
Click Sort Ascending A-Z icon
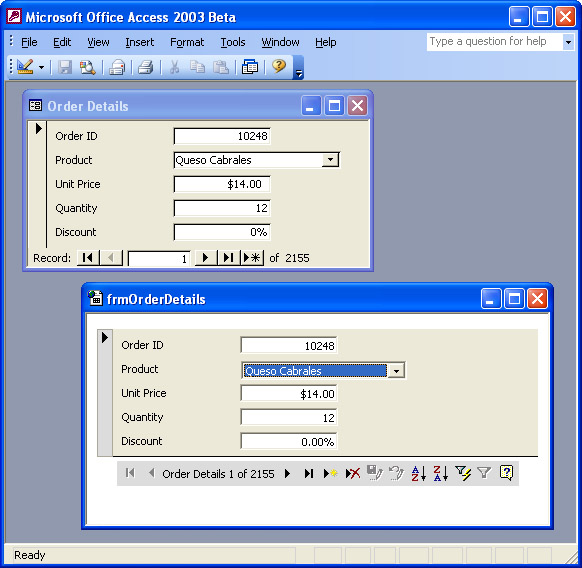click(418, 473)
